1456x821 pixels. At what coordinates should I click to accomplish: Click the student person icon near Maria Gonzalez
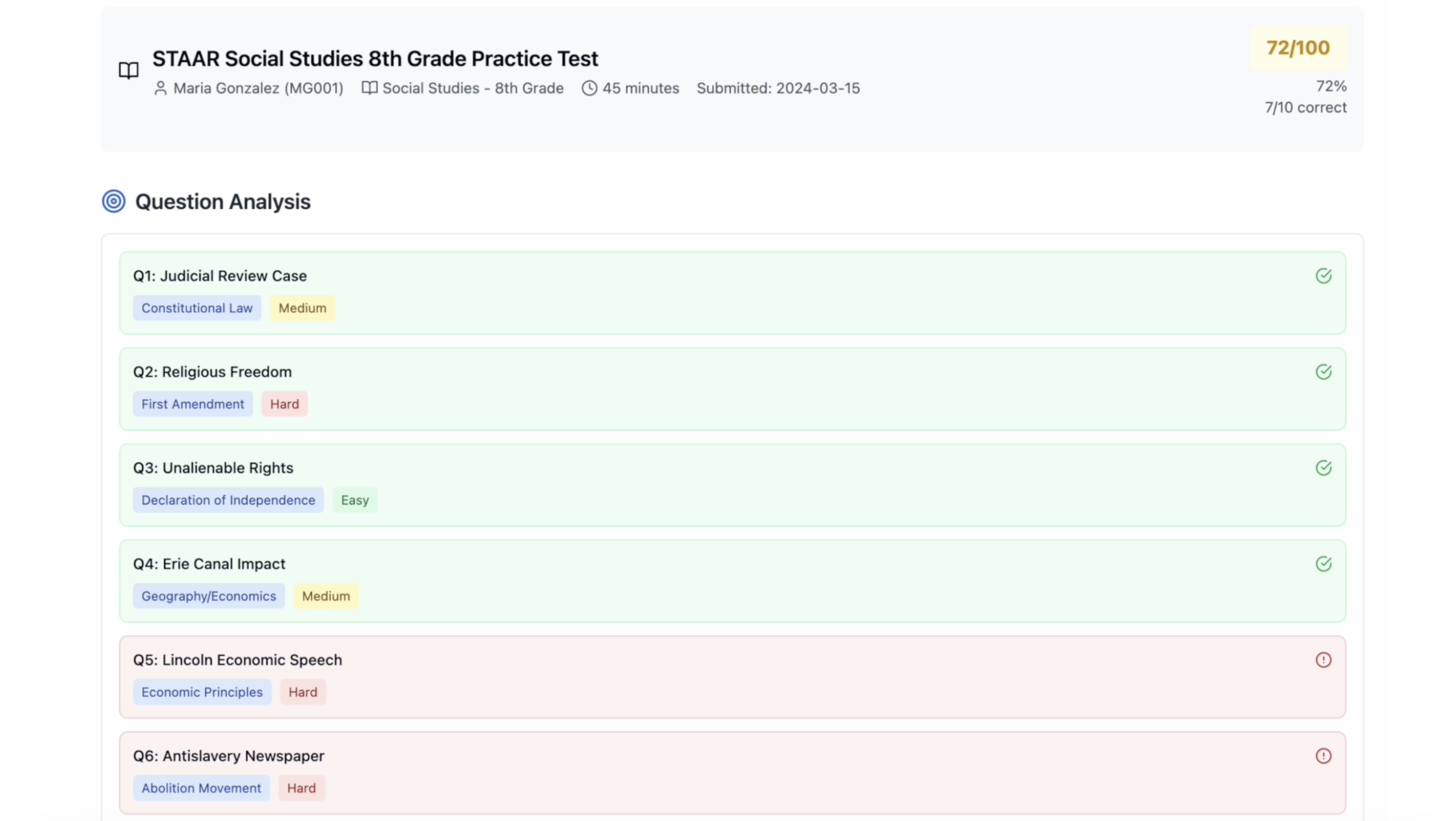click(x=161, y=88)
